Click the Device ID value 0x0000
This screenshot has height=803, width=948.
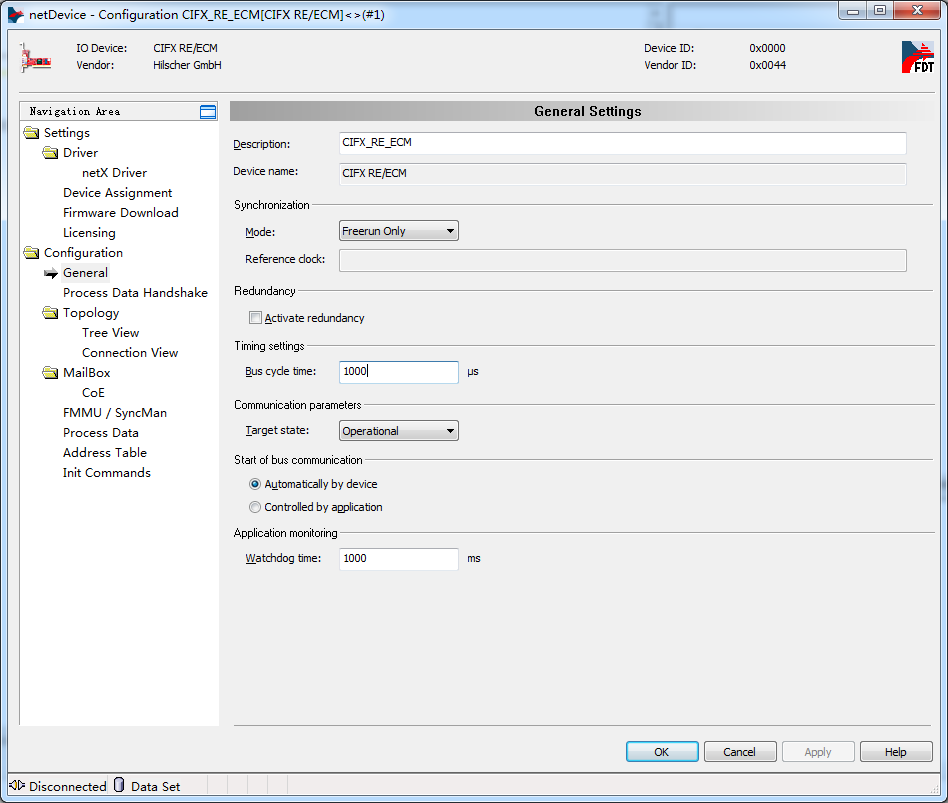767,48
